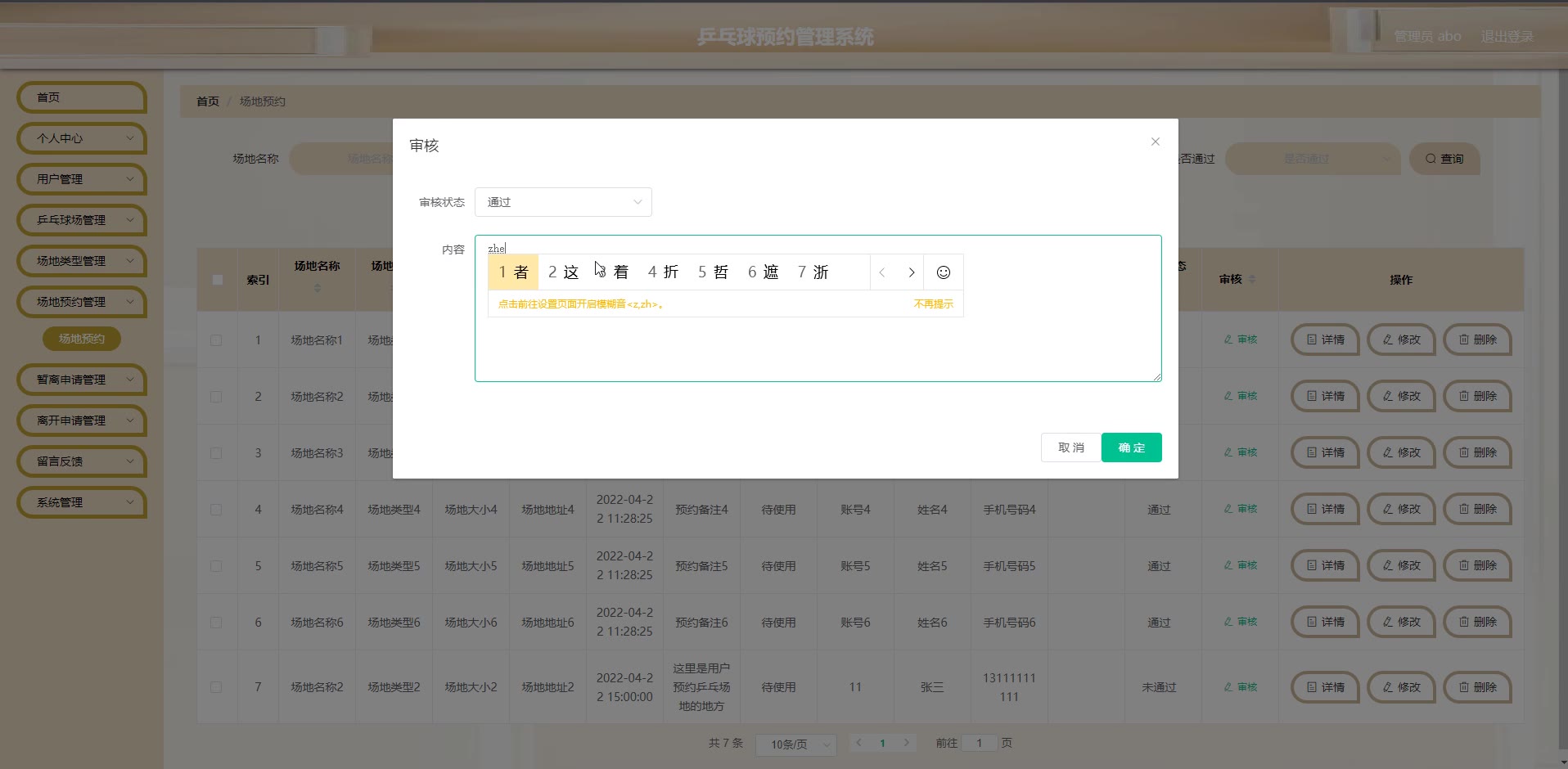This screenshot has width=1568, height=769.
Task: Click 未通过 status in row 7
Action: 1159,687
